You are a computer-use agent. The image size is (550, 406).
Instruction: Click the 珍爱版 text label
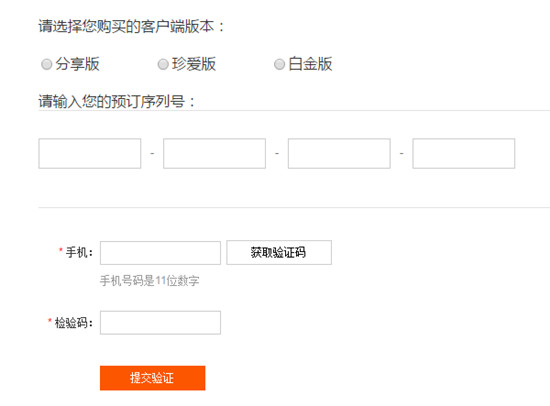(x=194, y=64)
